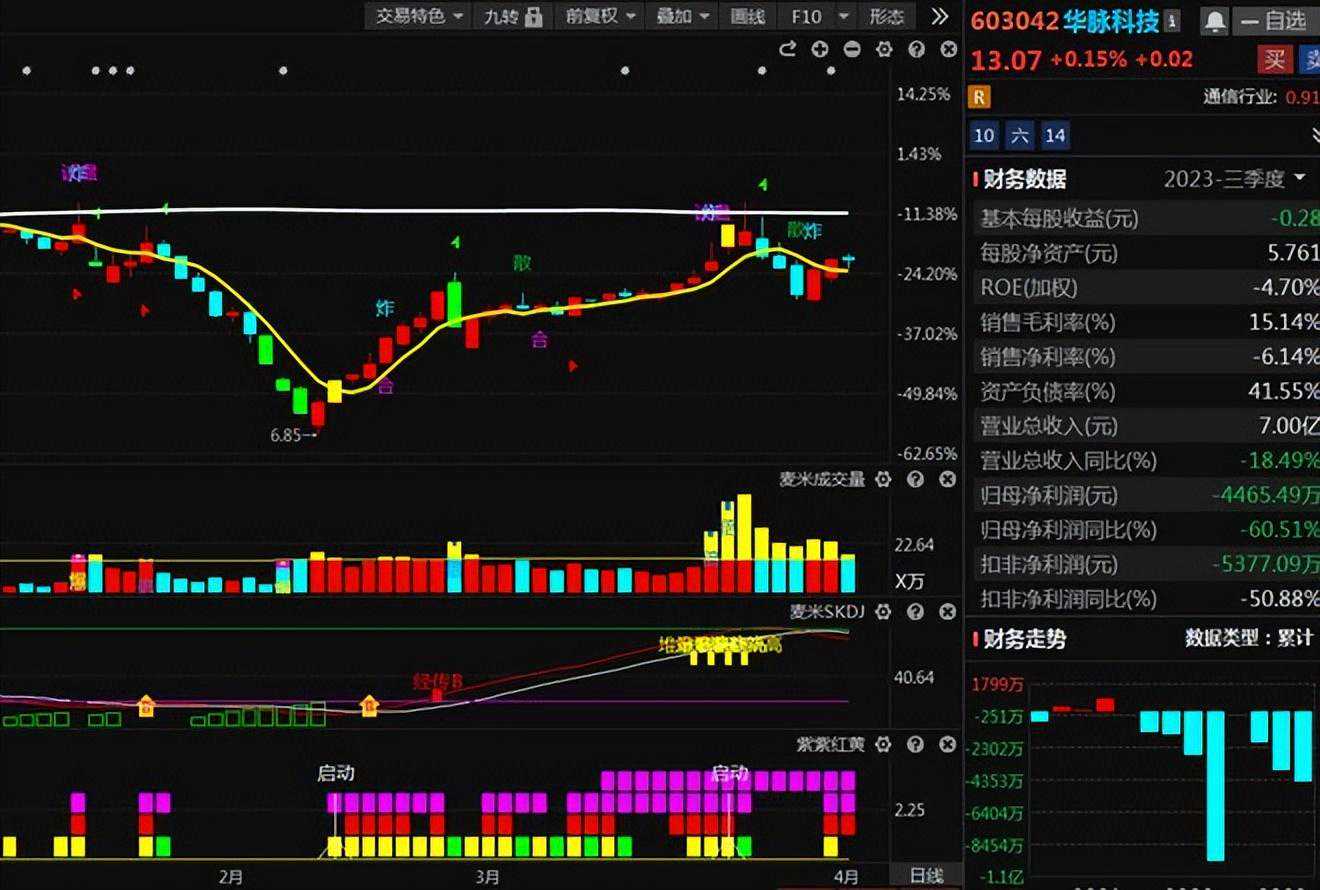Expand the 交易特色 dropdown
Screen dimensions: 1320x890
coord(419,16)
